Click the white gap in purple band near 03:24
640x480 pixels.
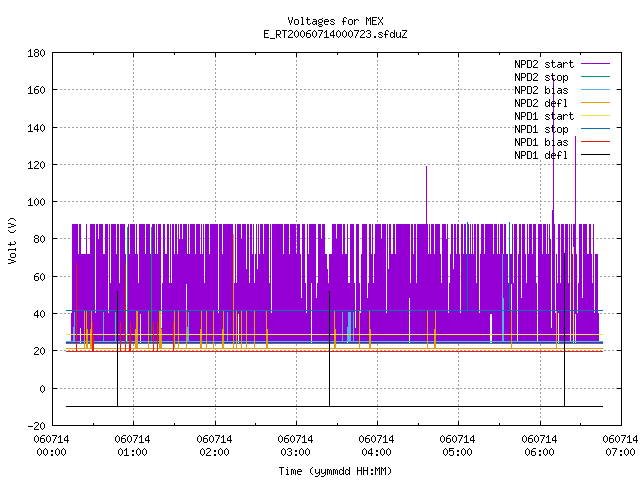(329, 239)
